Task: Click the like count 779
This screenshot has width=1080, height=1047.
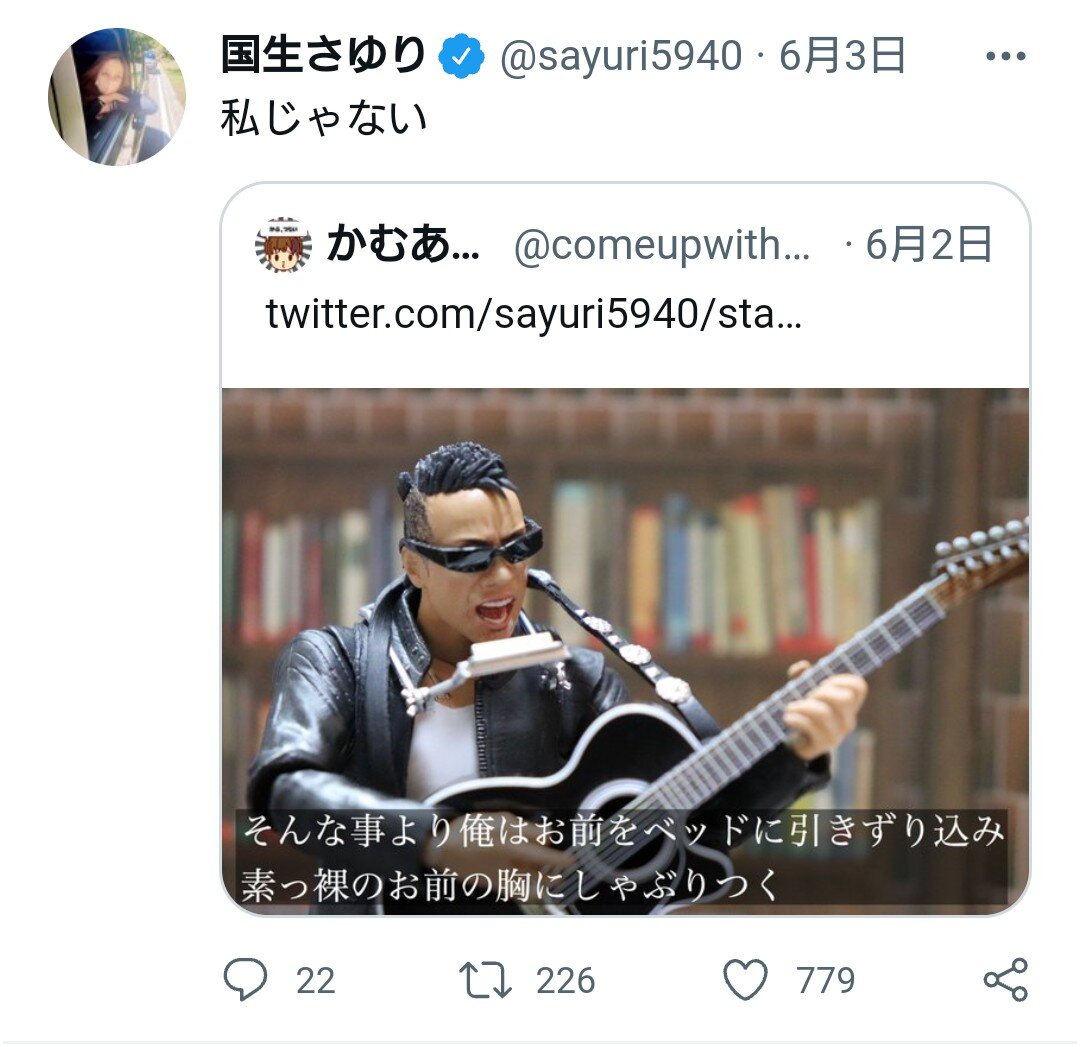Action: [x=825, y=980]
